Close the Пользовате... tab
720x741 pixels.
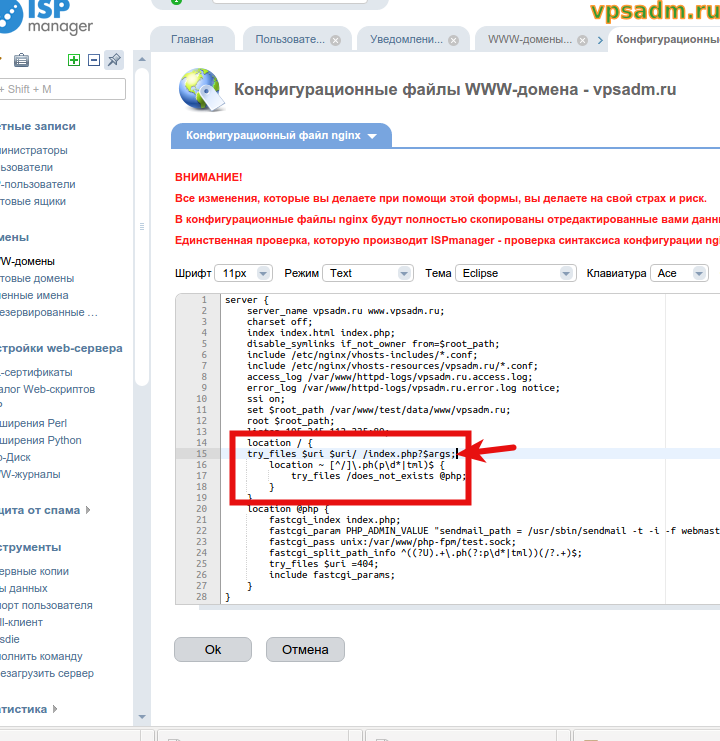tap(335, 40)
